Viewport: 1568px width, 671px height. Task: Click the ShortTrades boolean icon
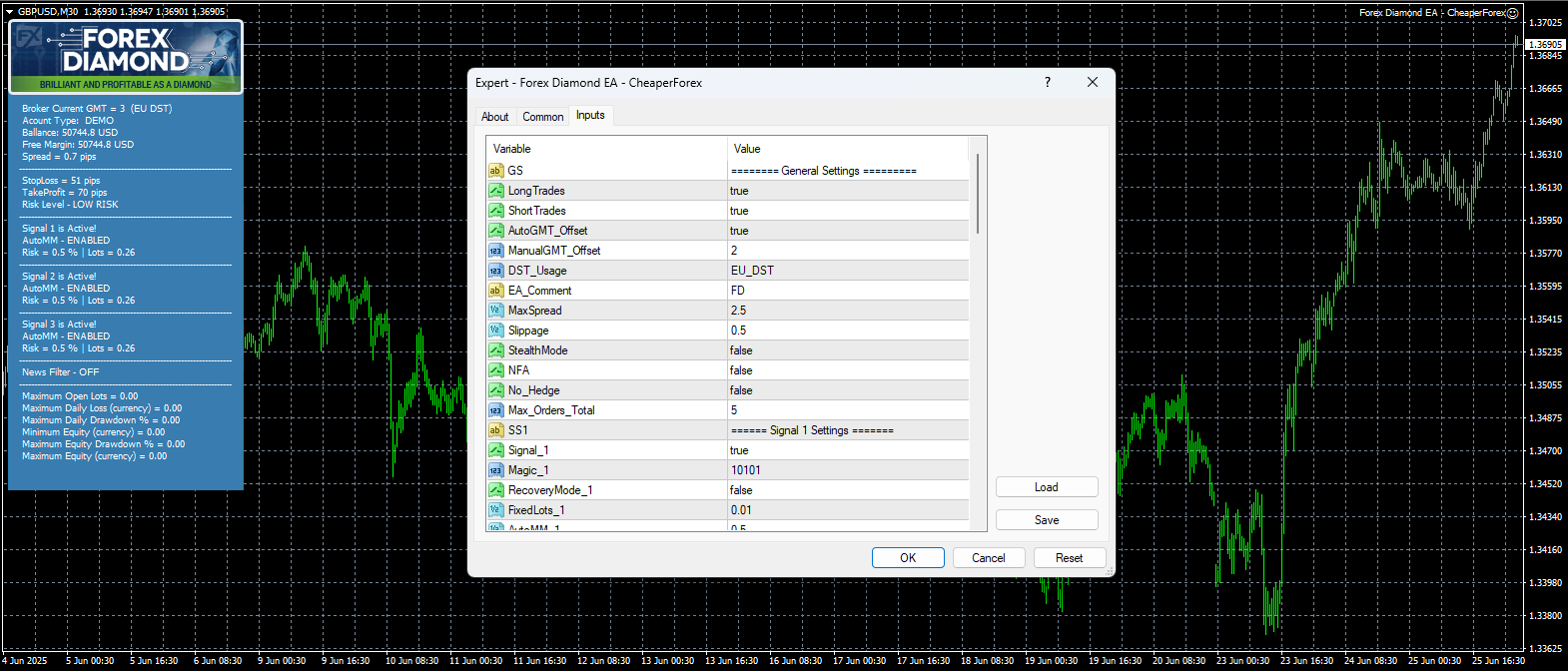pyautogui.click(x=495, y=211)
